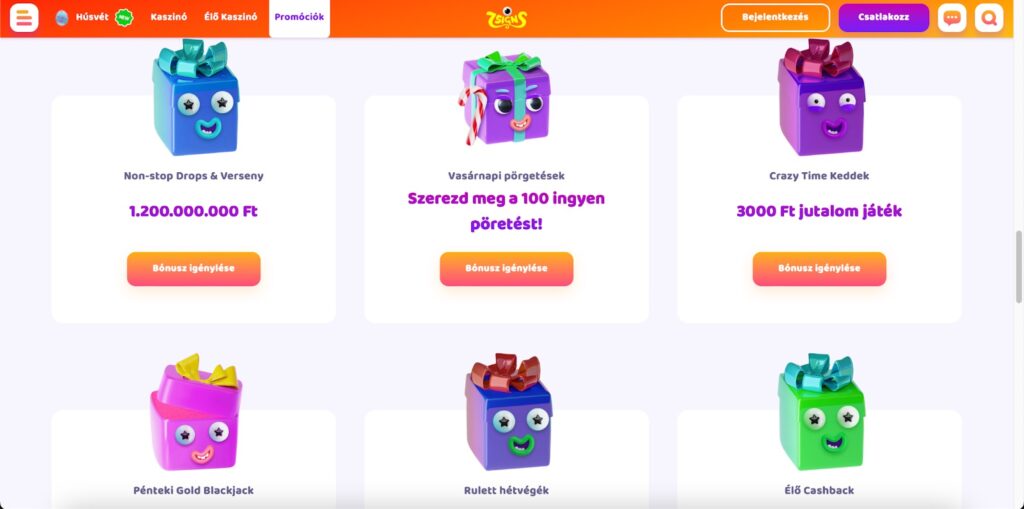
Task: Click the Húsvét egg icon
Action: coord(62,18)
